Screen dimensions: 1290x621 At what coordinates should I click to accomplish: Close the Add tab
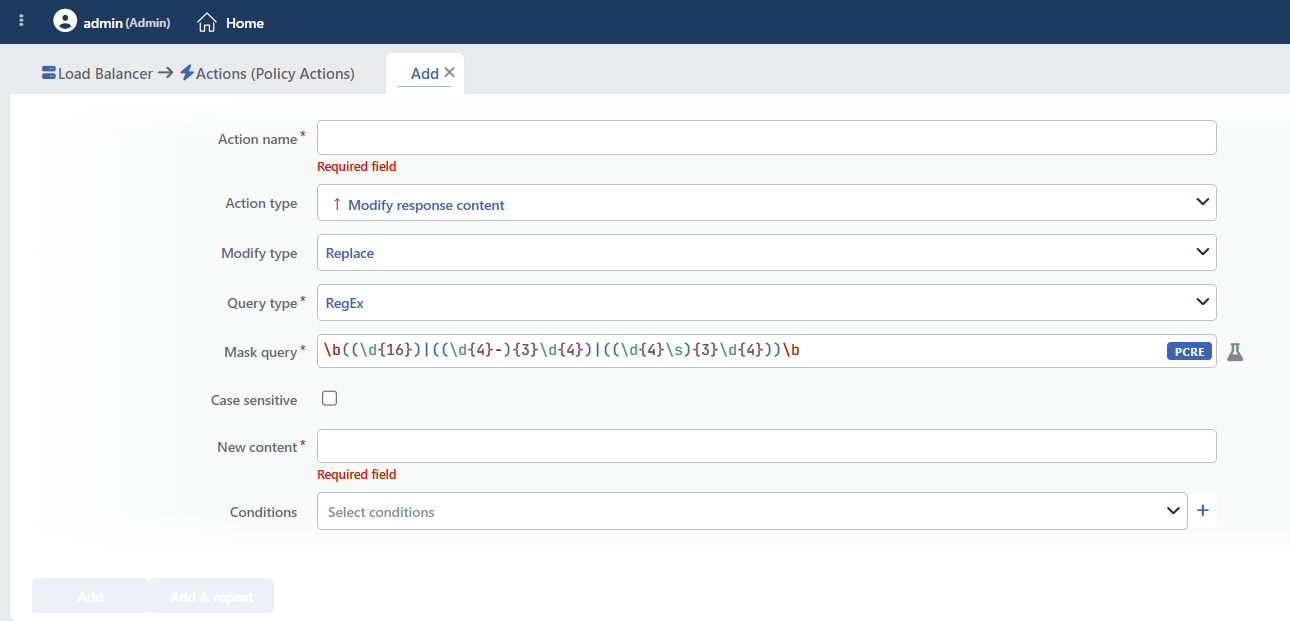[449, 72]
